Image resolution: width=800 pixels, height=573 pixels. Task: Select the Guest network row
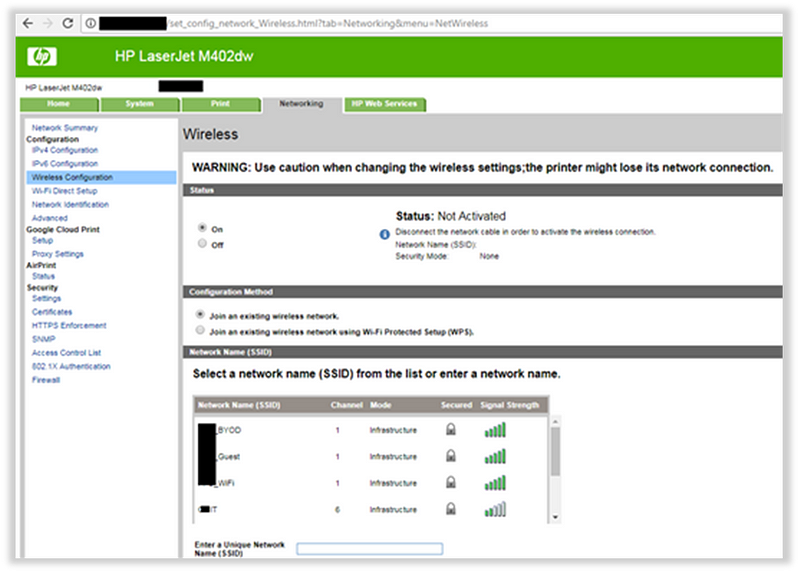tap(371, 457)
